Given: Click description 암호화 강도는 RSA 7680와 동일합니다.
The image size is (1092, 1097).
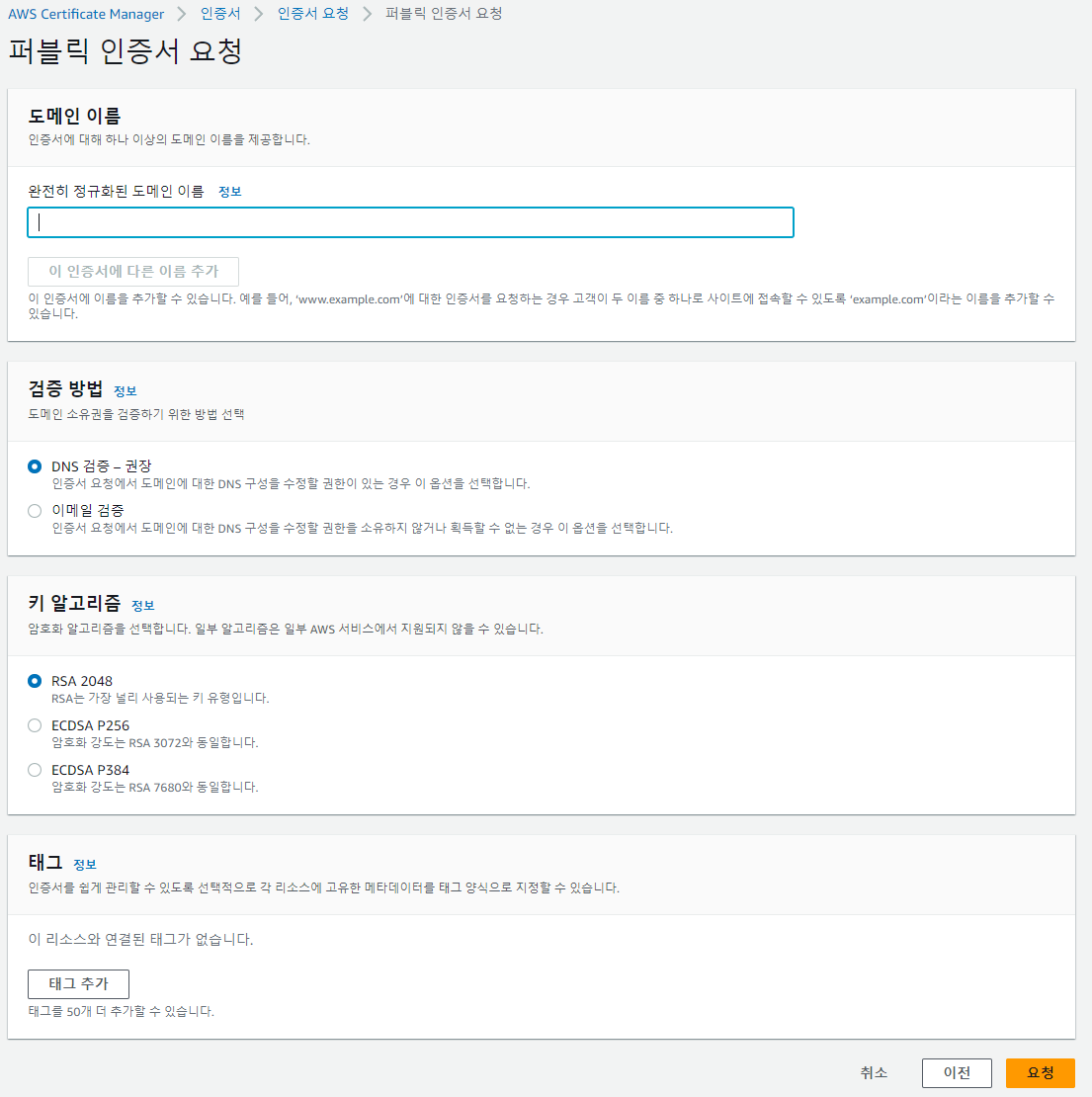Looking at the screenshot, I should [x=154, y=787].
